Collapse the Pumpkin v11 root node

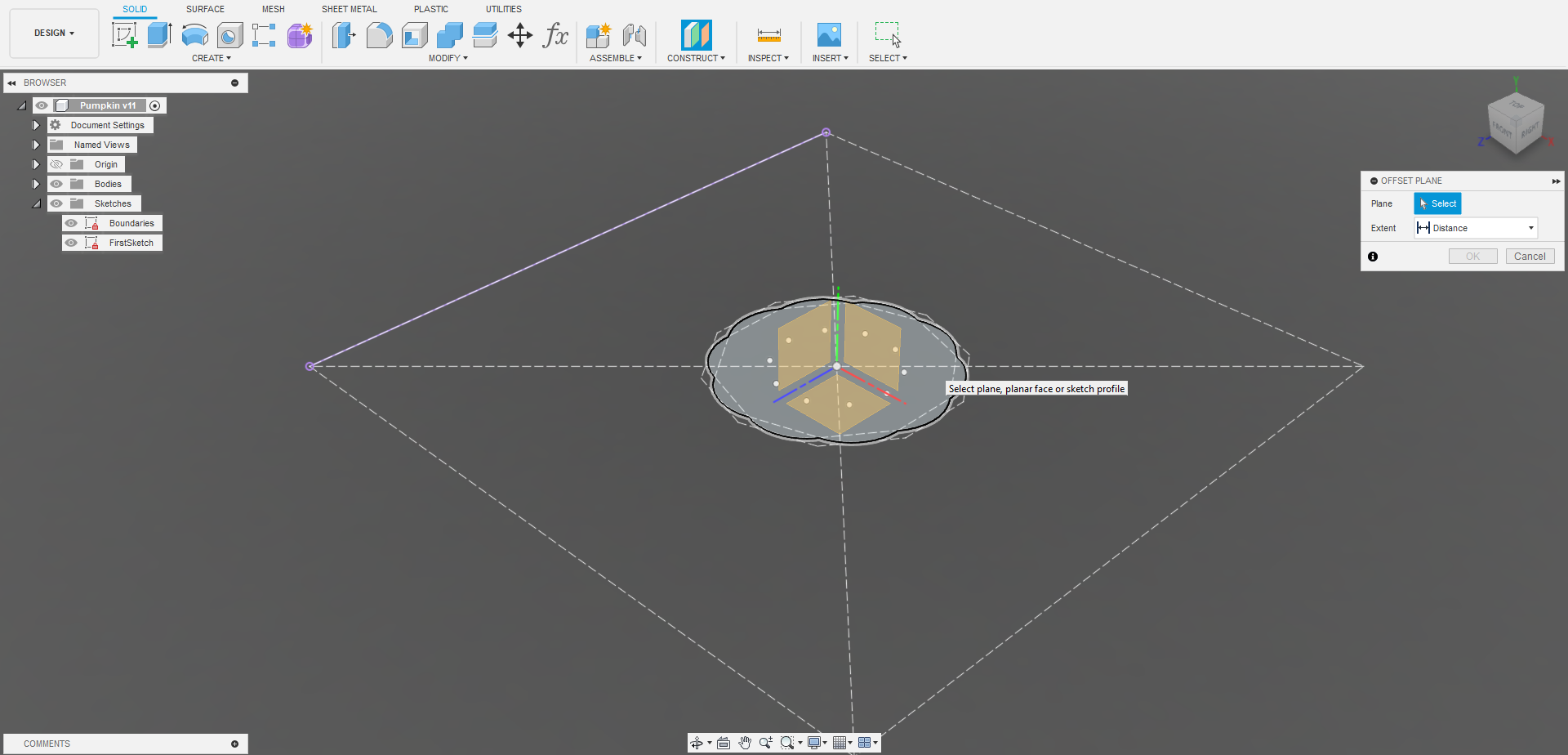click(22, 105)
